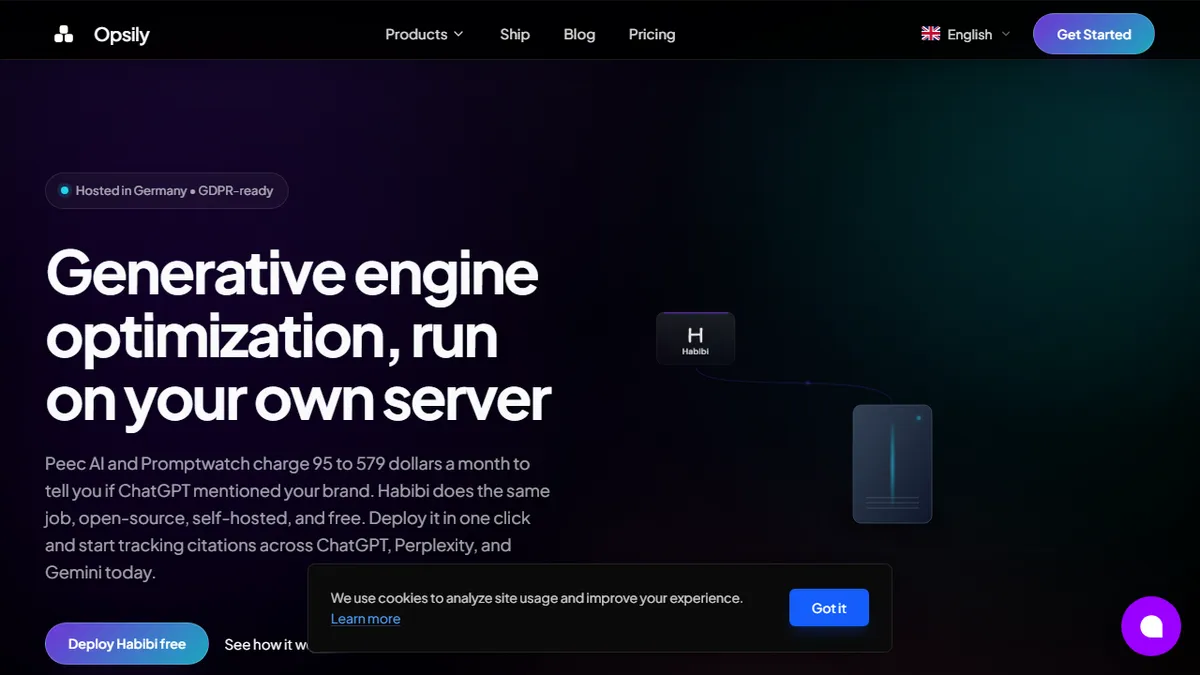The image size is (1200, 675).
Task: Open the chat widget bubble
Action: pos(1151,626)
